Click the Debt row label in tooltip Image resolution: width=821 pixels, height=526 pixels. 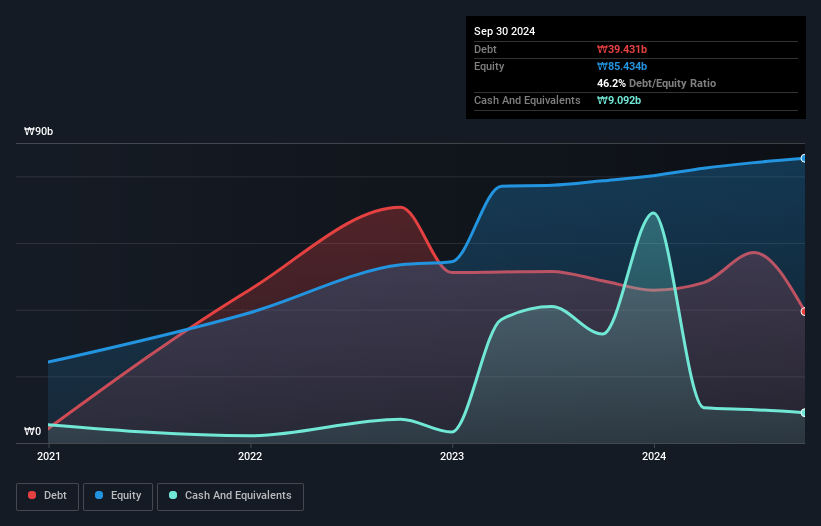click(485, 49)
